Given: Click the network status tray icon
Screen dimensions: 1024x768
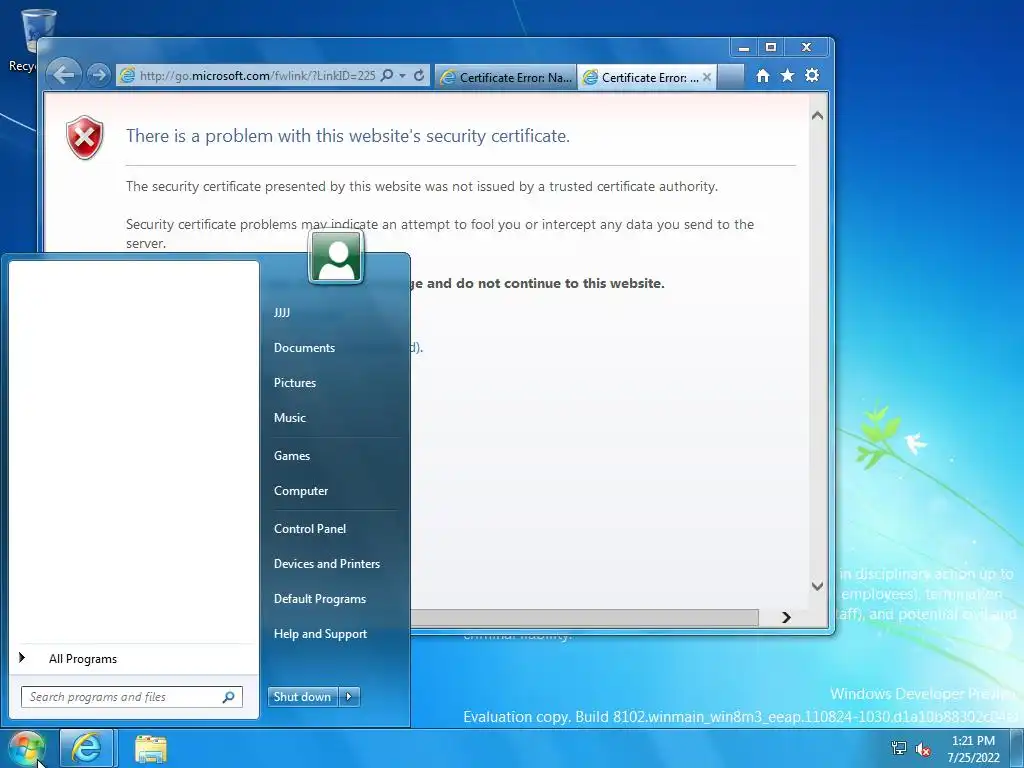Looking at the screenshot, I should click(x=899, y=748).
